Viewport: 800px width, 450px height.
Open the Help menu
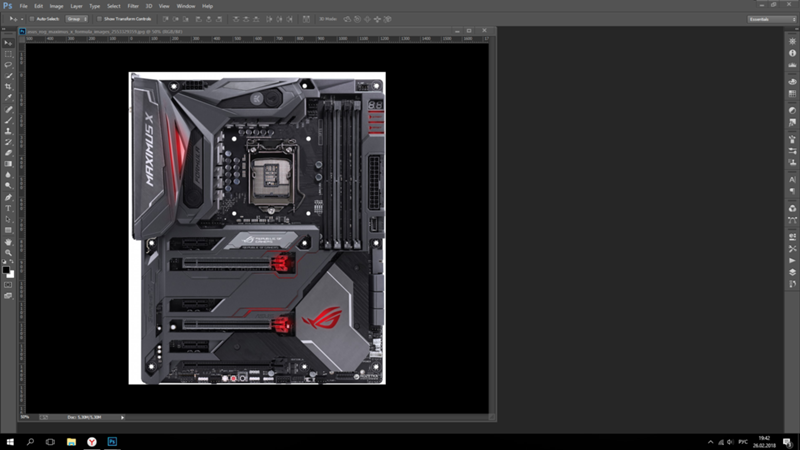point(207,6)
